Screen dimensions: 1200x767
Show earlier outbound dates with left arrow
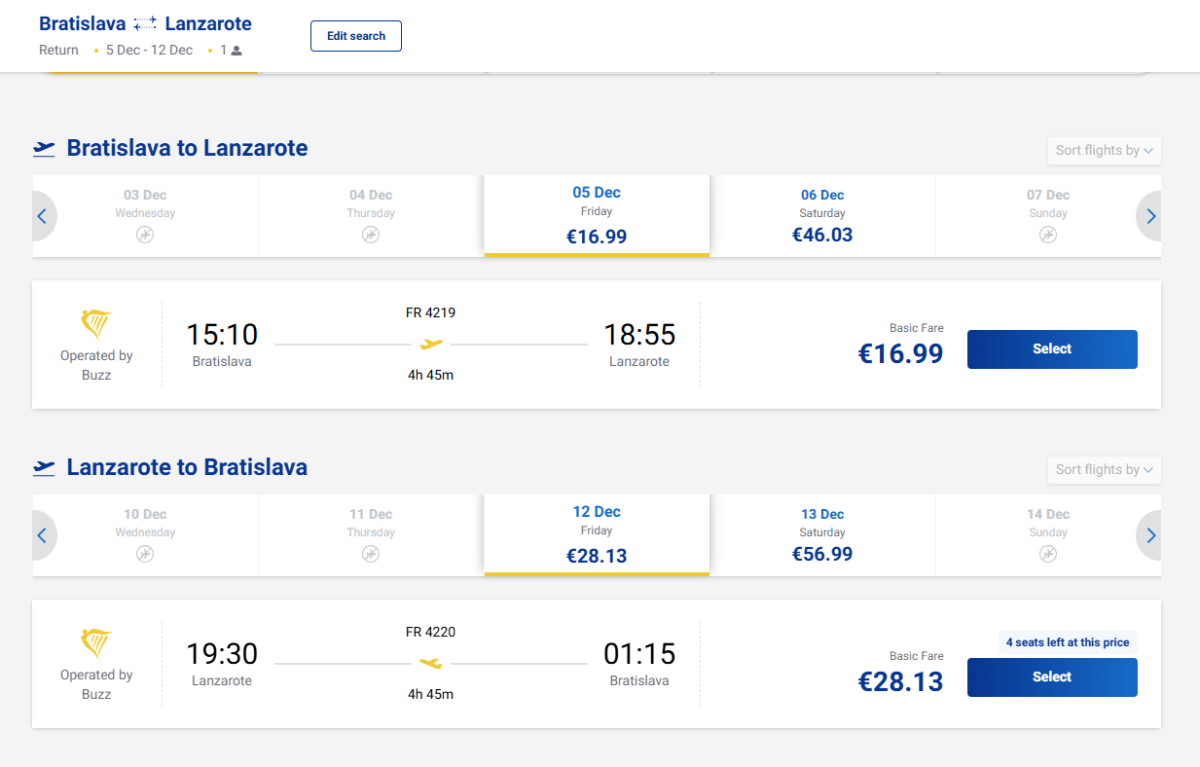click(42, 216)
